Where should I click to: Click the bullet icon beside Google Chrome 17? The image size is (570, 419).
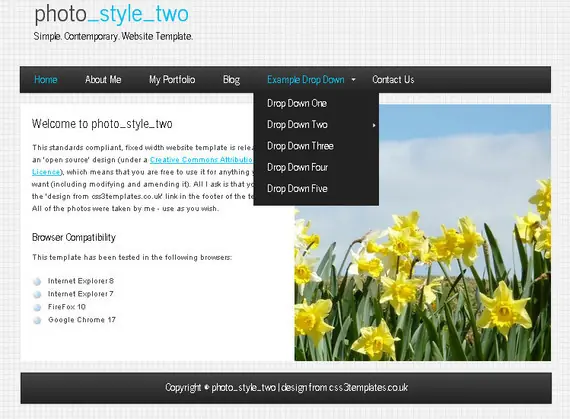coord(37,320)
